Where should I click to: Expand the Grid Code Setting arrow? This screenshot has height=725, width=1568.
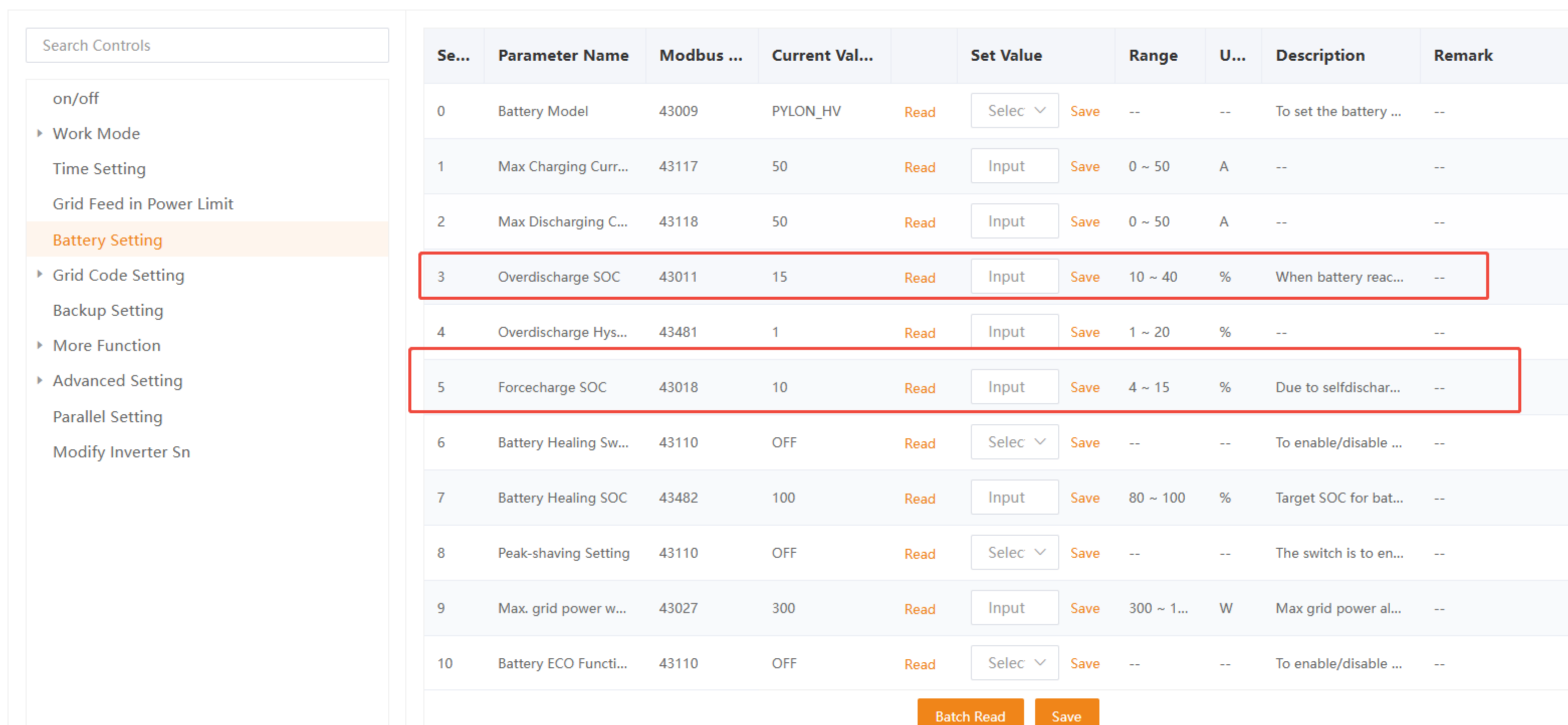[40, 275]
